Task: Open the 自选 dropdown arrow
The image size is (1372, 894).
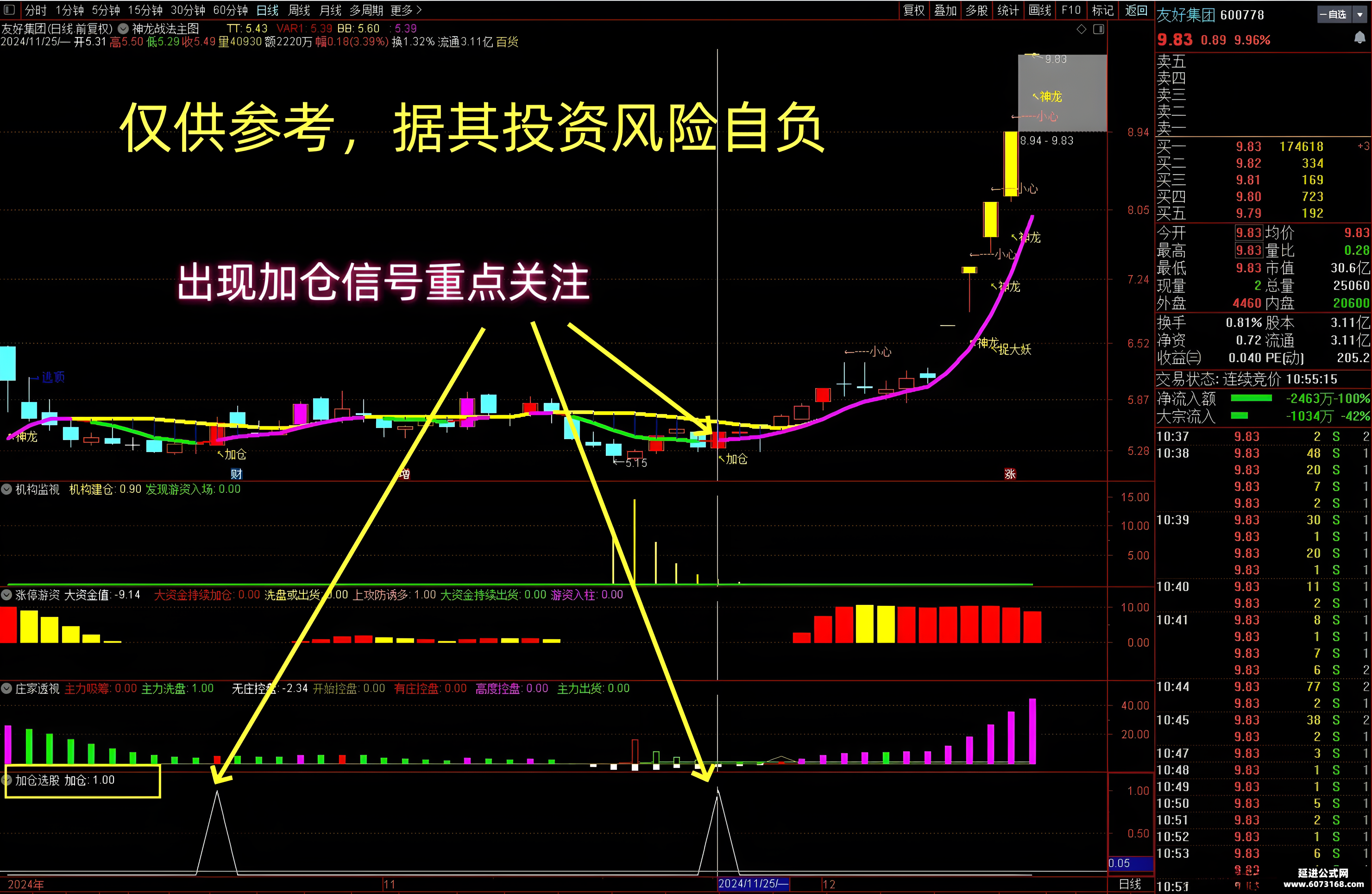Action: click(x=1359, y=15)
